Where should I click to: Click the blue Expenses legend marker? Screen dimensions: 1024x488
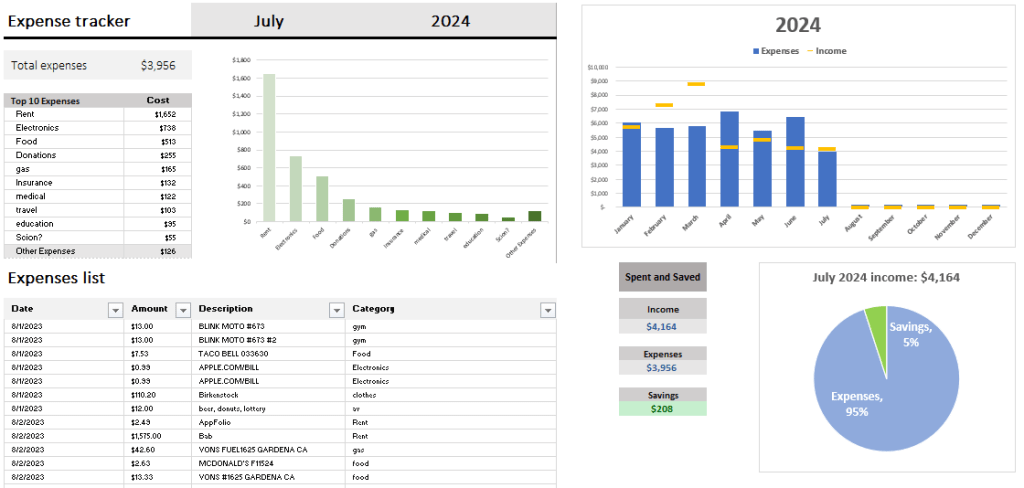point(755,50)
